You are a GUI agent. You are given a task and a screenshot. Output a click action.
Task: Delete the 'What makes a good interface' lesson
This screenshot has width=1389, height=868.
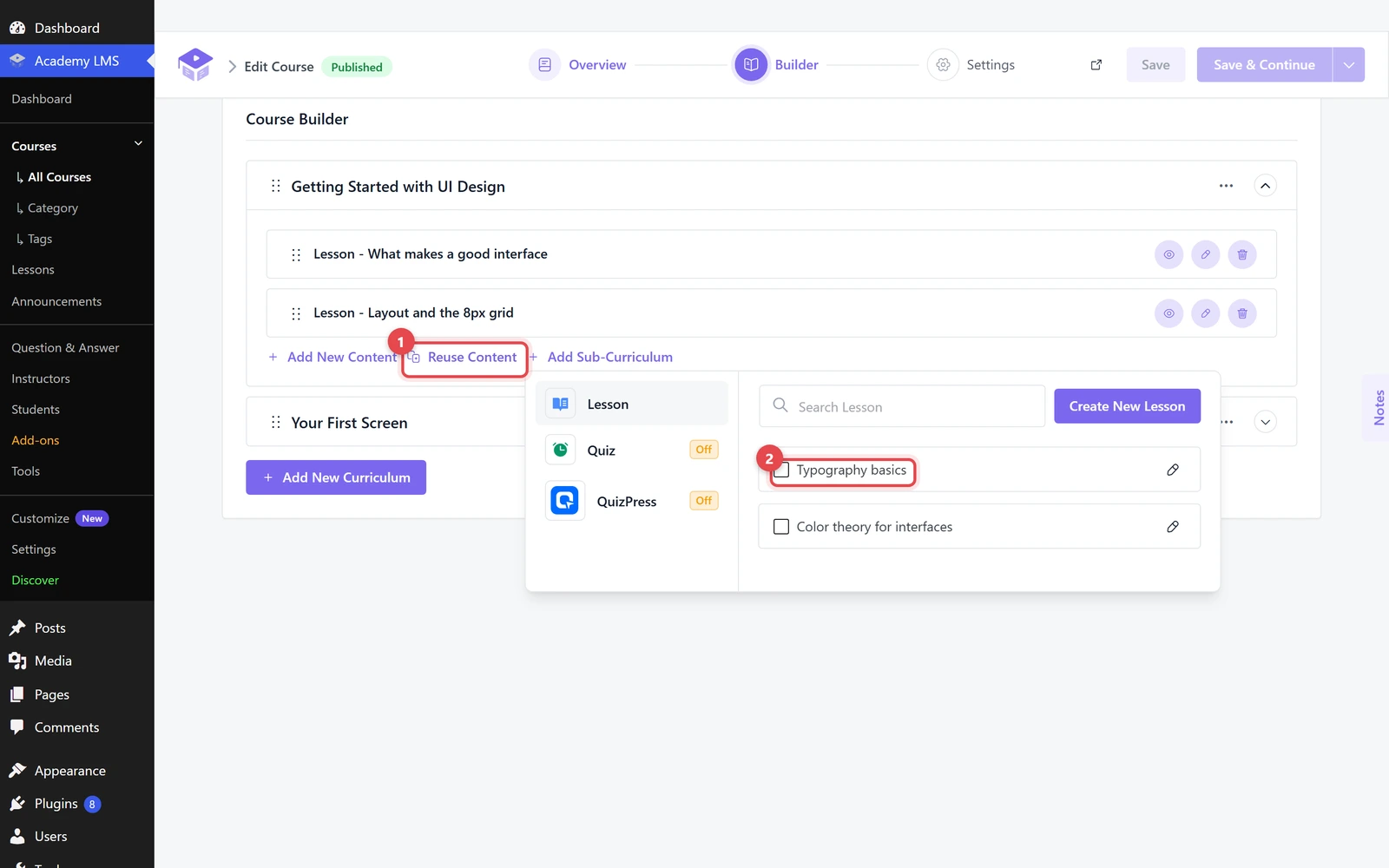click(x=1242, y=254)
